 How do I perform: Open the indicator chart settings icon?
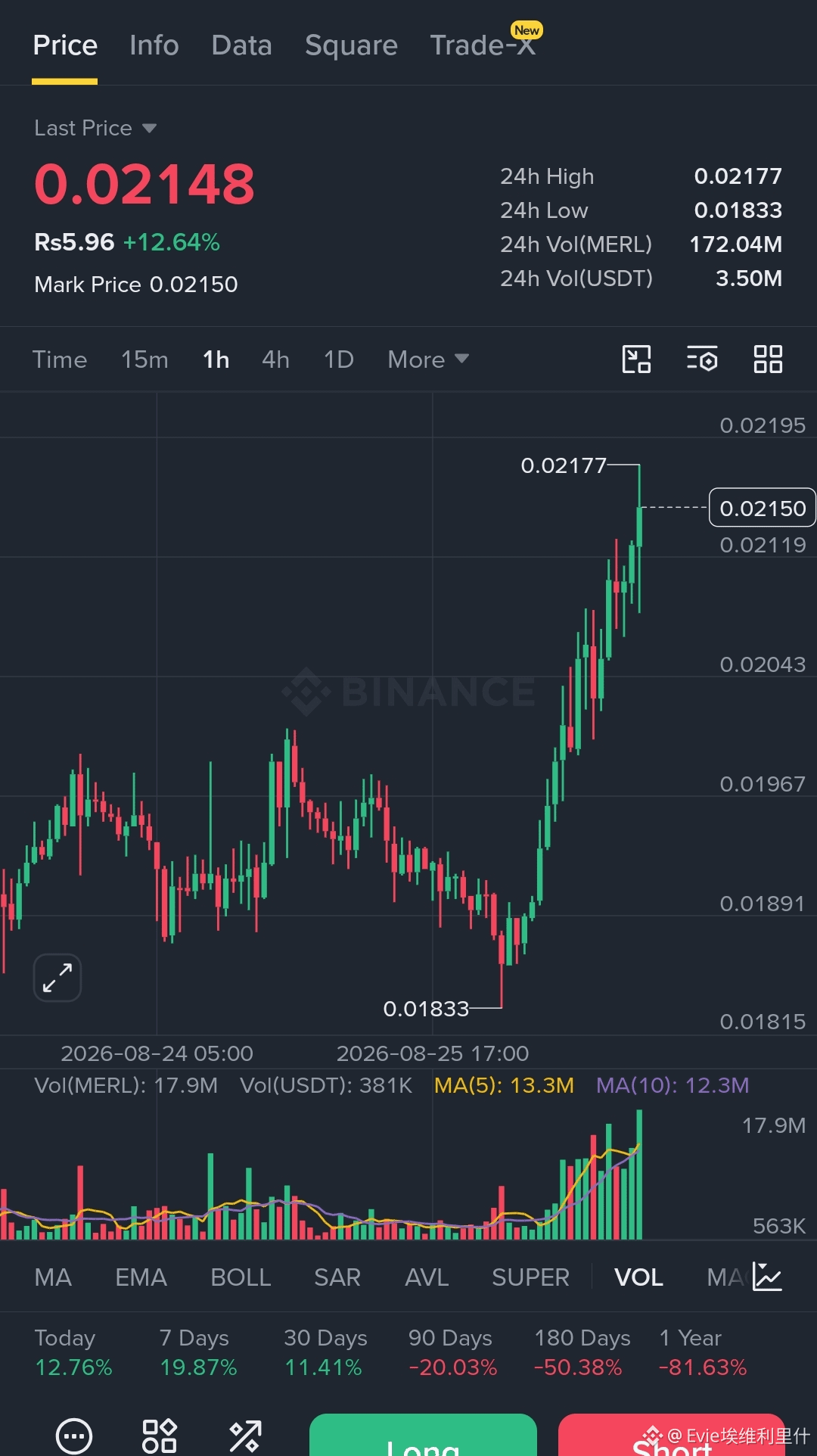767,1277
